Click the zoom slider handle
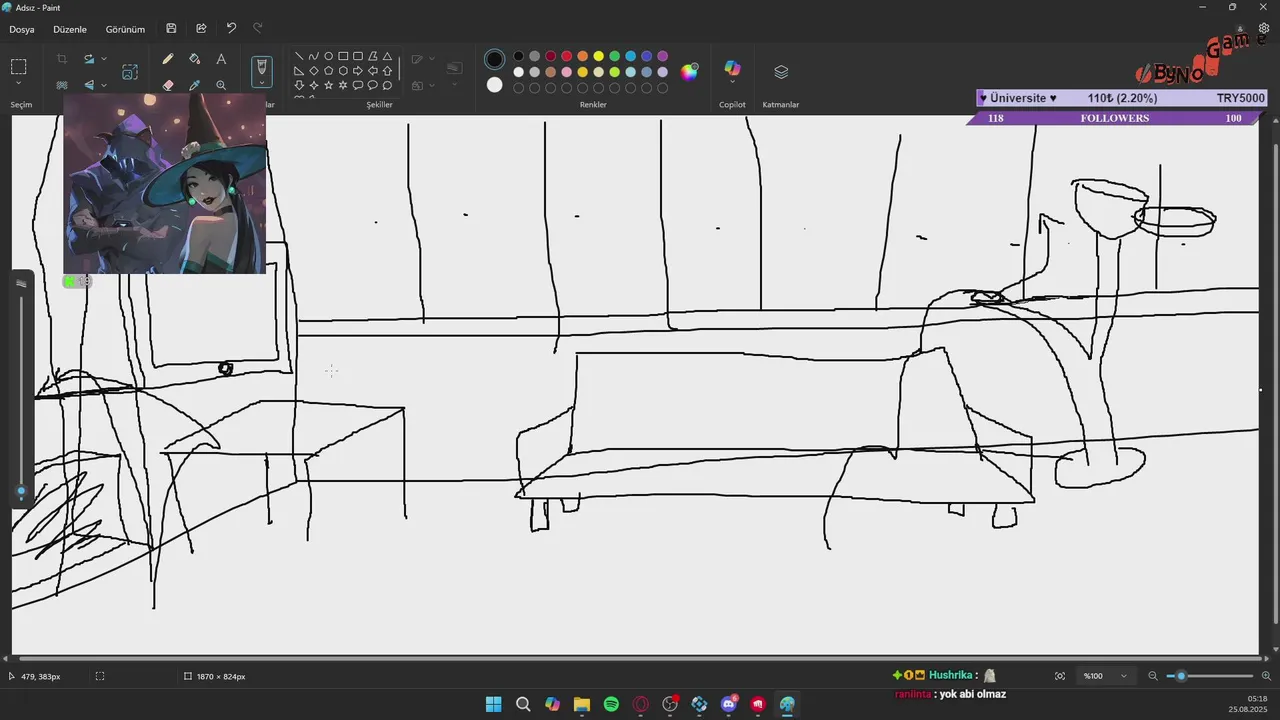Image resolution: width=1280 pixels, height=720 pixels. (x=1181, y=676)
